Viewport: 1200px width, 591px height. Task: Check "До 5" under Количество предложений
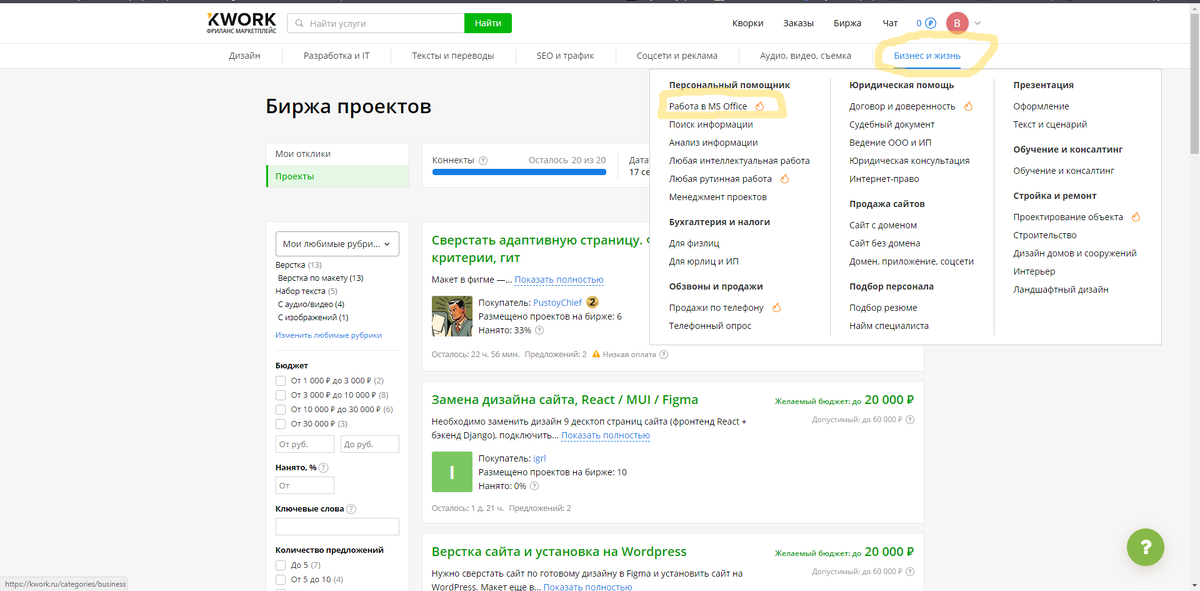280,568
